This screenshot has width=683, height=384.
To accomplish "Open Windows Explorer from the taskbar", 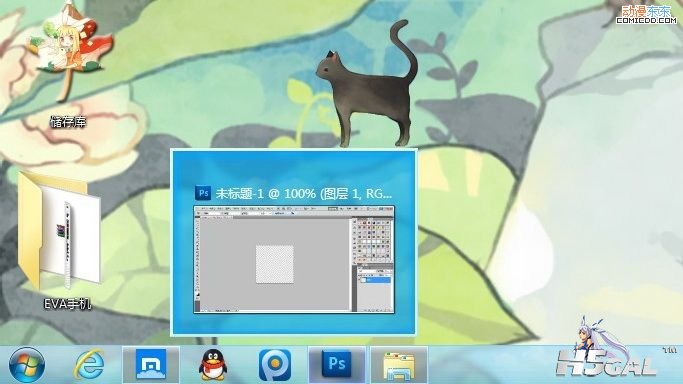I will [x=399, y=365].
